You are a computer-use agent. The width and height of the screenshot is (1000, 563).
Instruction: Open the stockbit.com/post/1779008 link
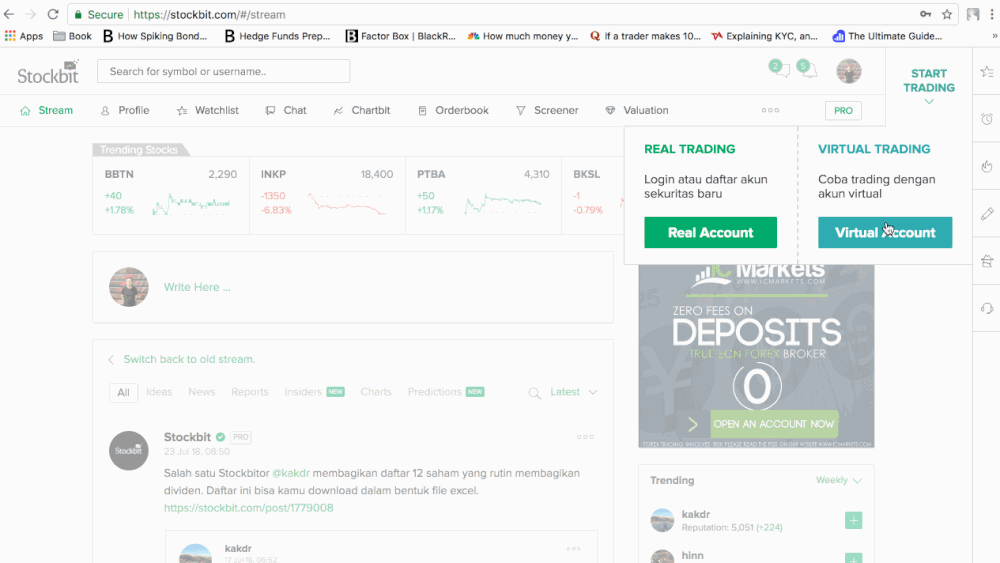tap(249, 508)
